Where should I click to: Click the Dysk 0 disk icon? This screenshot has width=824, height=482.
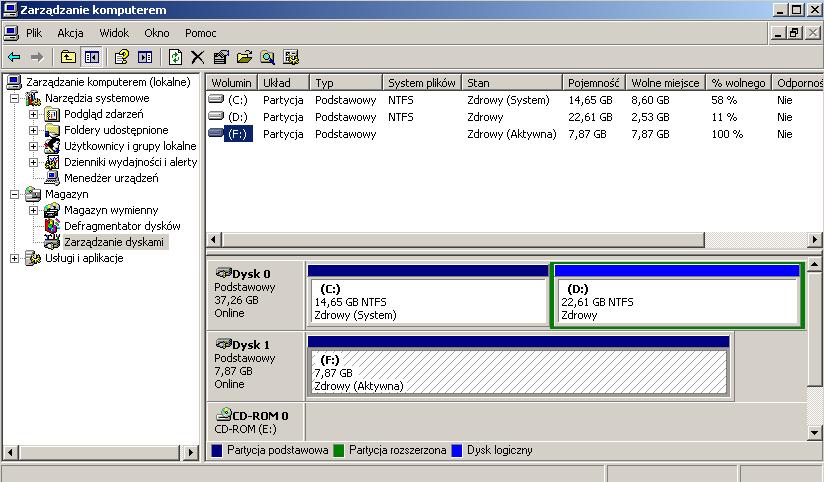pos(223,273)
